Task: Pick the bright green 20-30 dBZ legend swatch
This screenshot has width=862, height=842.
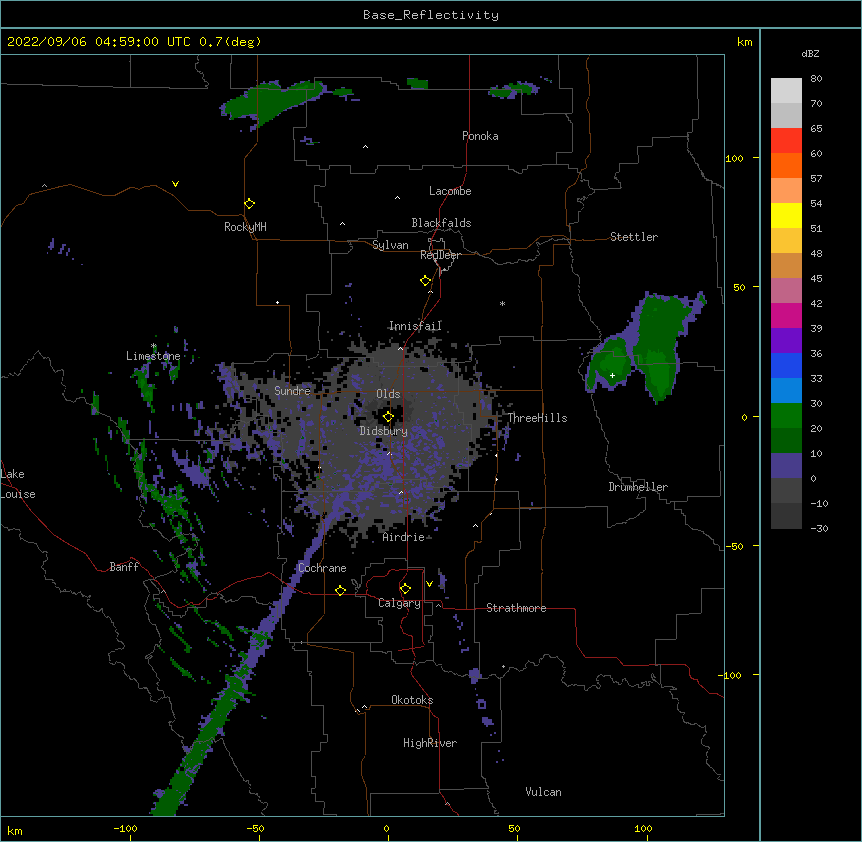Action: (786, 416)
